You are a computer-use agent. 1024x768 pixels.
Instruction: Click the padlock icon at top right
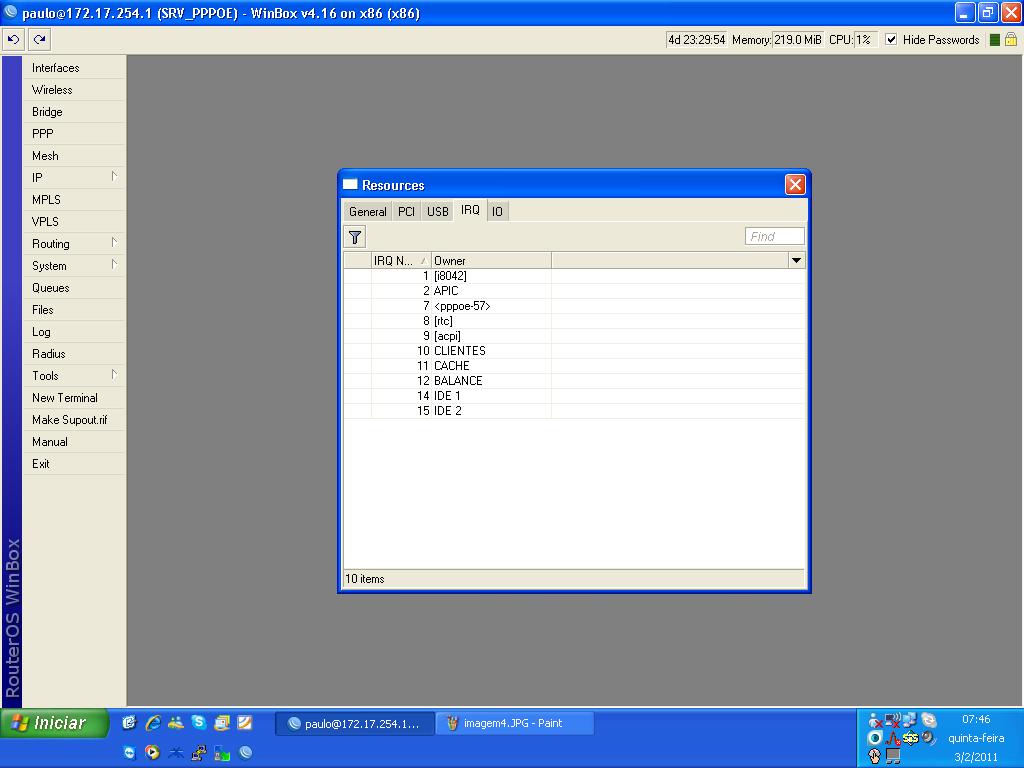tap(1011, 40)
